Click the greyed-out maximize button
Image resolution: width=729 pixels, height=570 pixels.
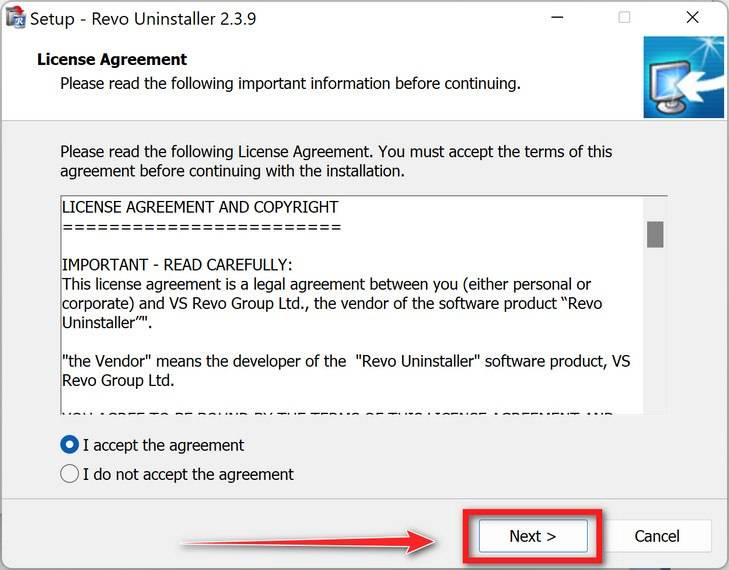click(x=624, y=18)
